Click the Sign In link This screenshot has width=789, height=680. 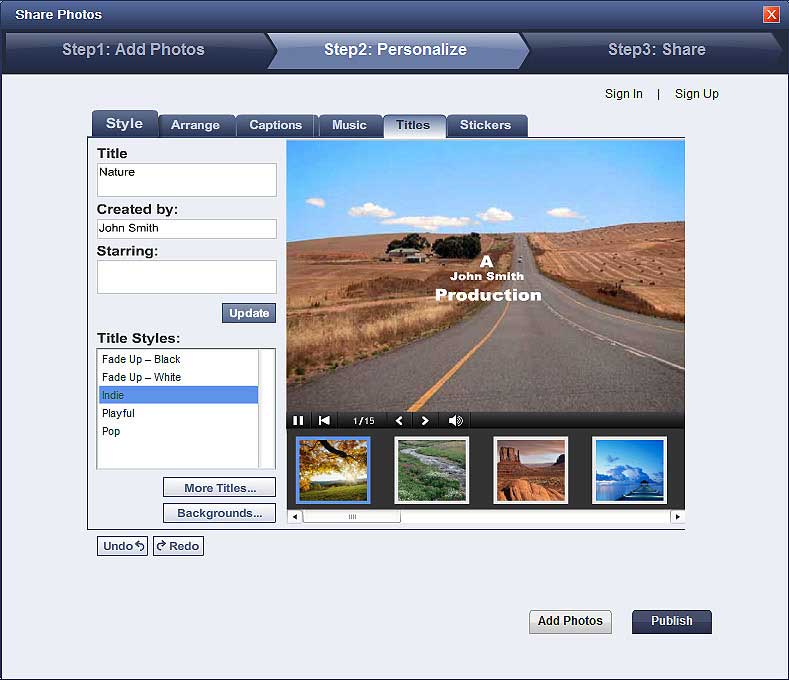click(623, 94)
